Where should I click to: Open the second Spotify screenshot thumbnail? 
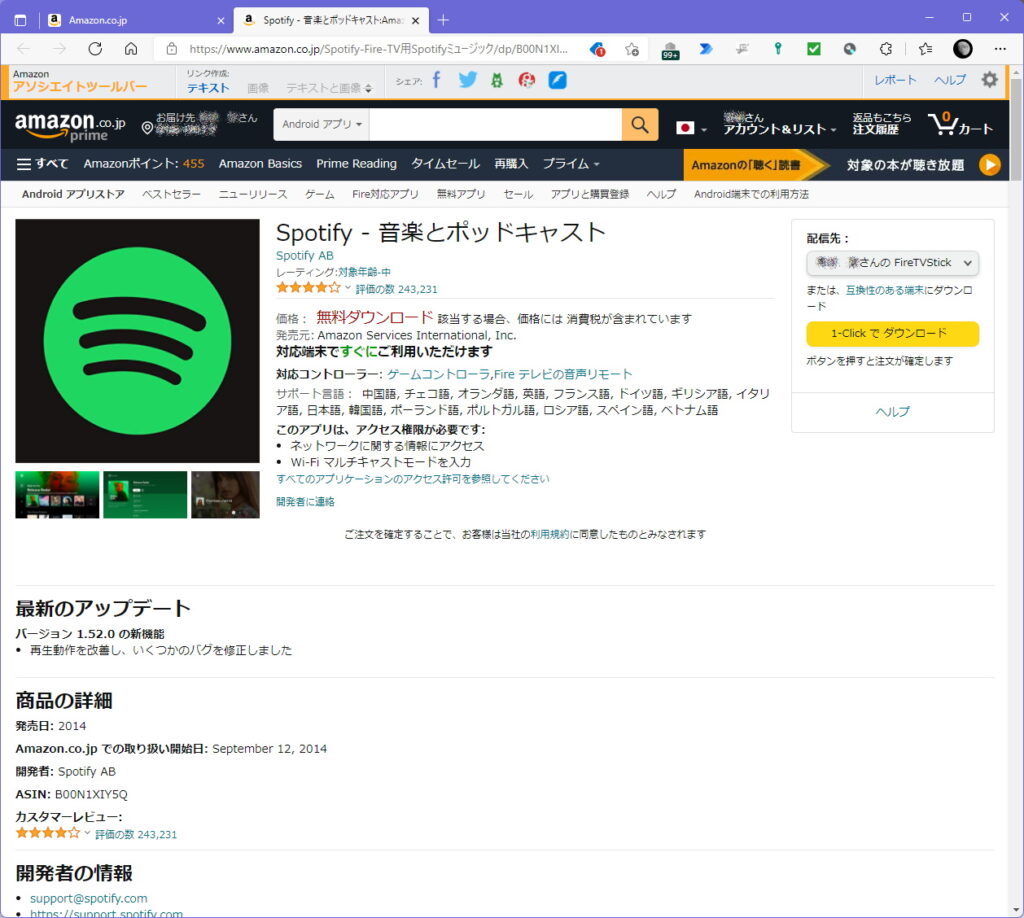coord(145,495)
